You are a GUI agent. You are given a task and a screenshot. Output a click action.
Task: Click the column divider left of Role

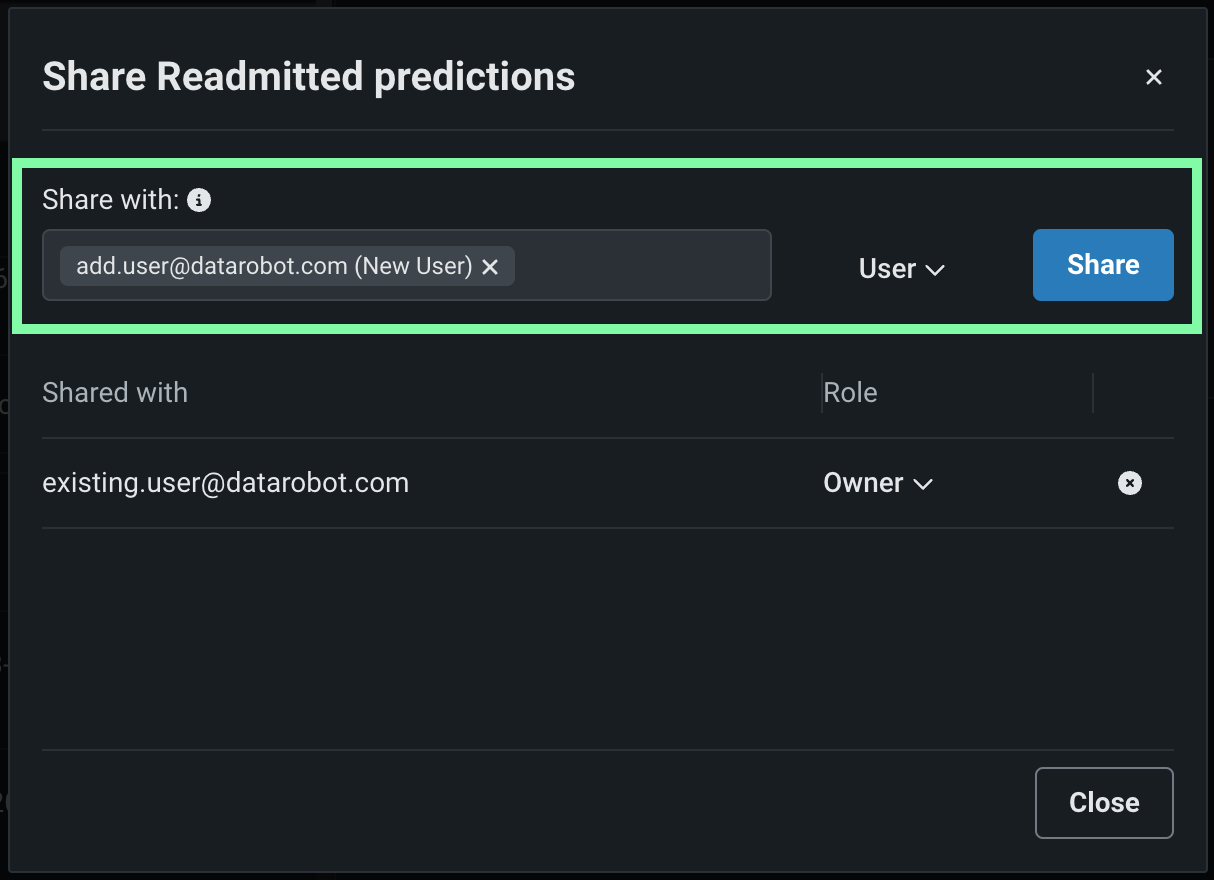[821, 393]
